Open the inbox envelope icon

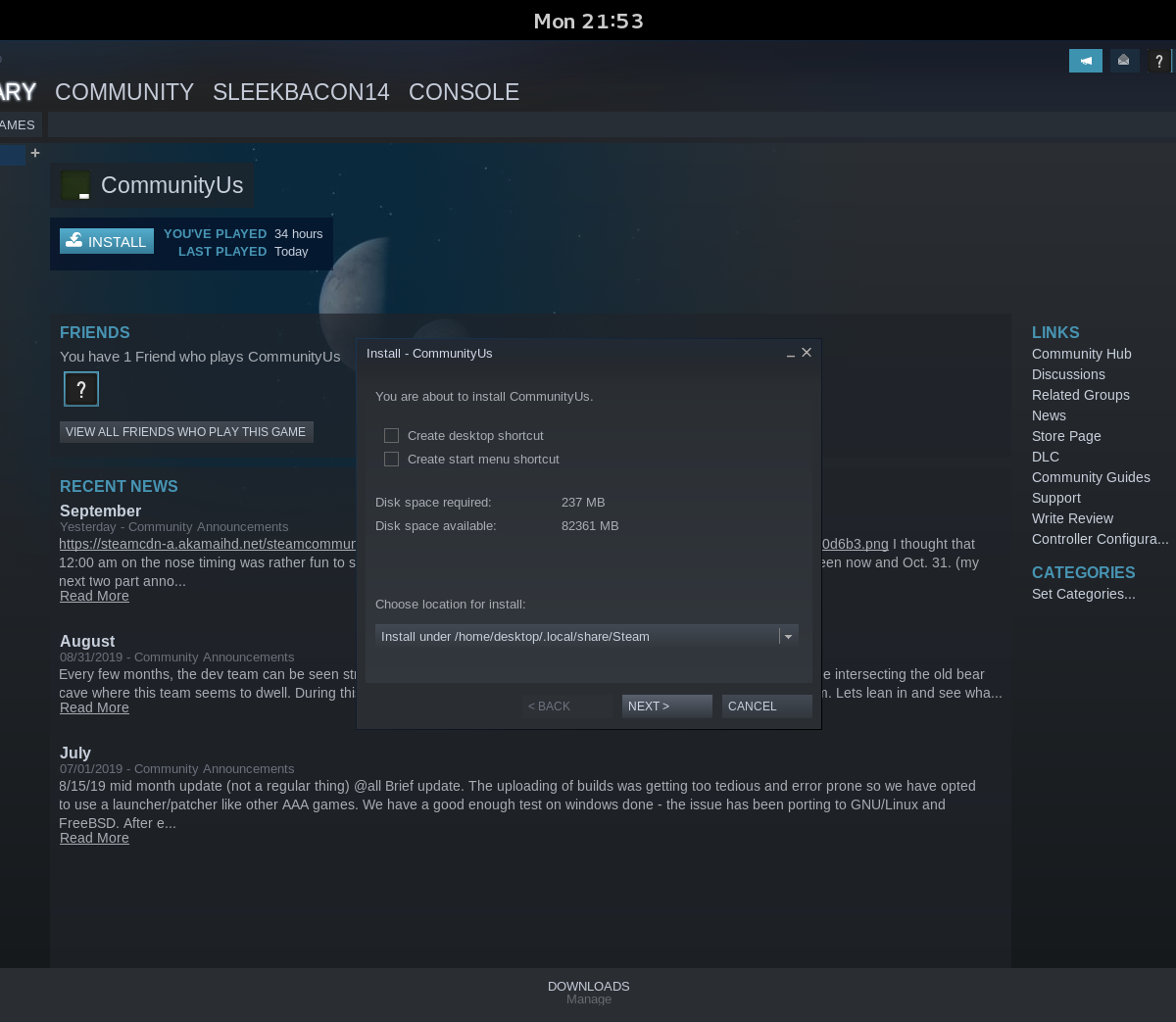[1124, 61]
